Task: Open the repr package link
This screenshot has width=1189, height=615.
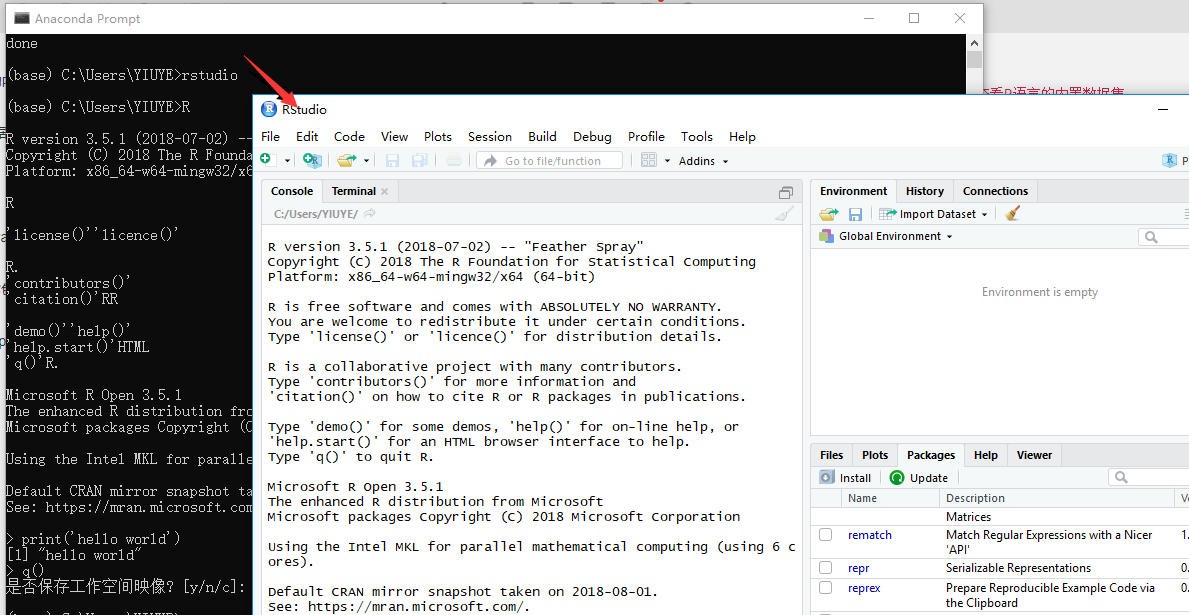Action: [x=858, y=568]
